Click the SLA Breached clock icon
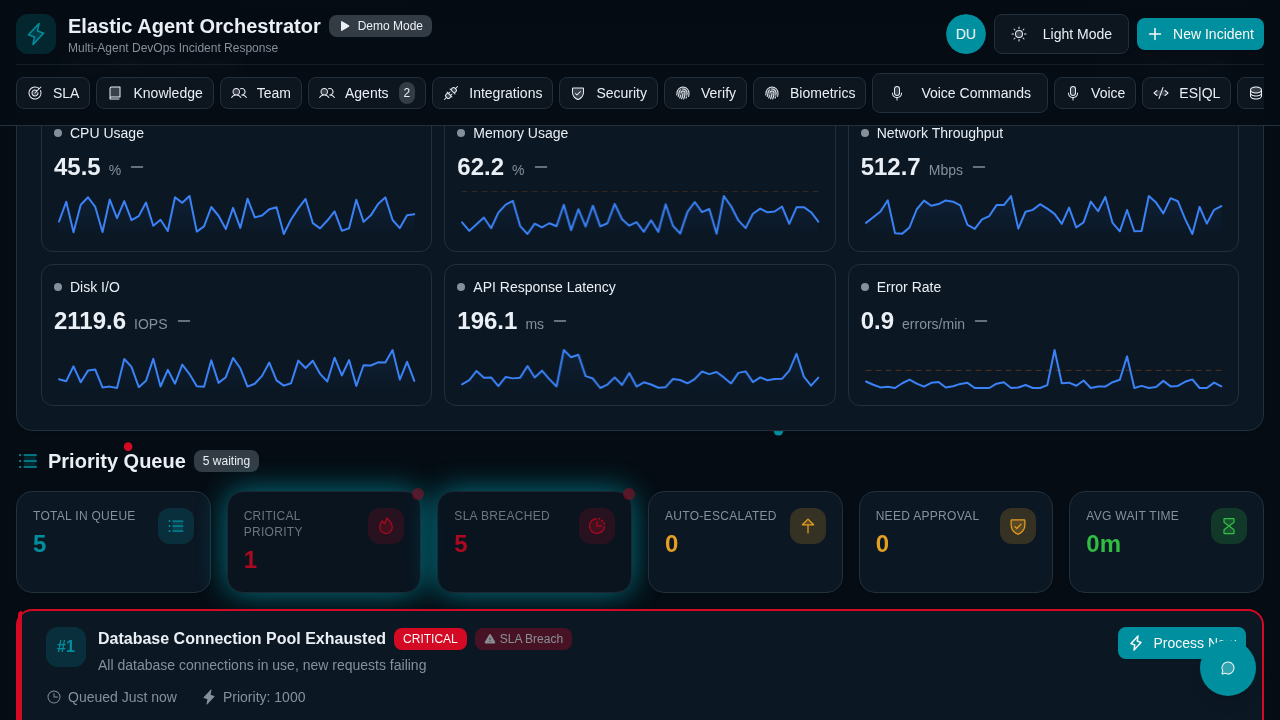This screenshot has height=720, width=1280. [x=597, y=526]
